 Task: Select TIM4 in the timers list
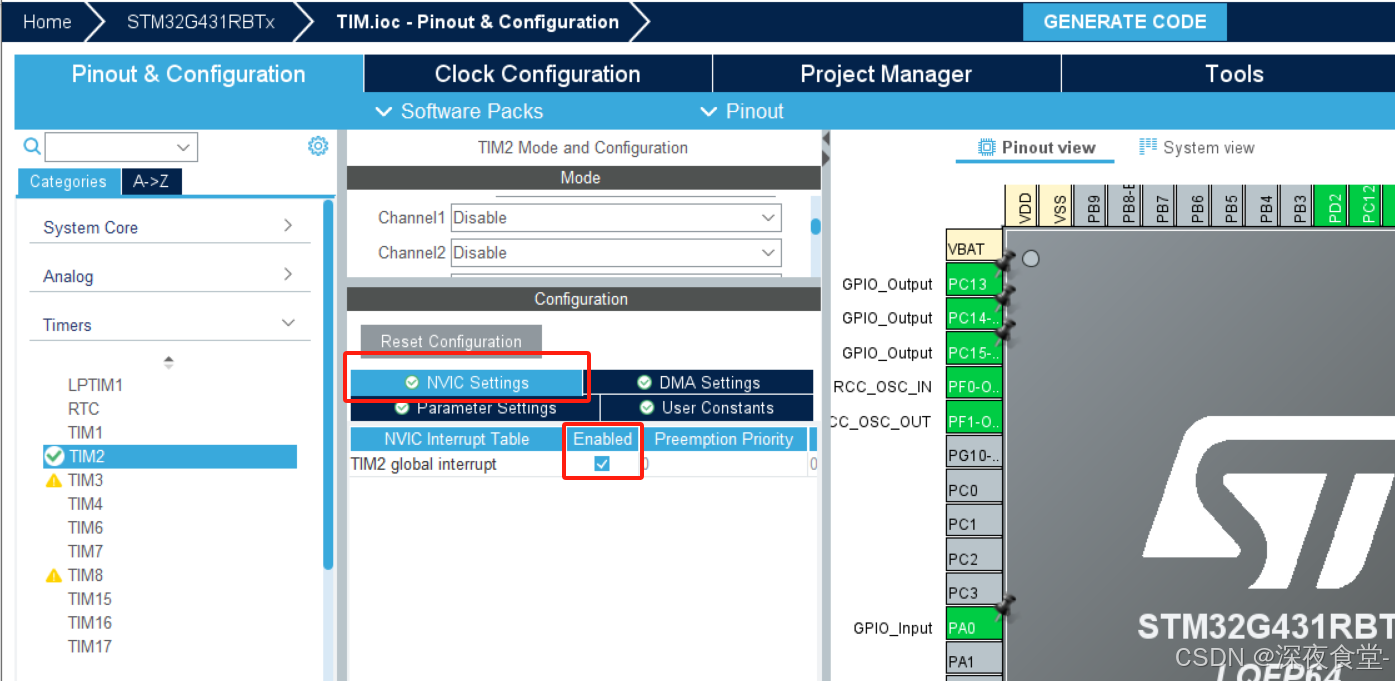tap(85, 504)
